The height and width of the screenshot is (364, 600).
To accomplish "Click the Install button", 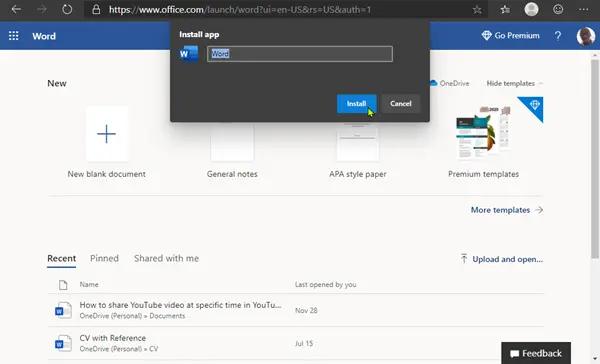I will point(356,103).
